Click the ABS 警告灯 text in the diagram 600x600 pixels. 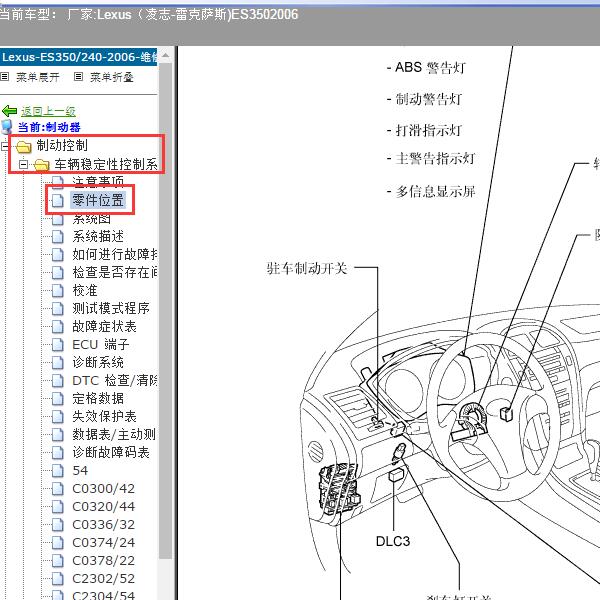(x=430, y=68)
